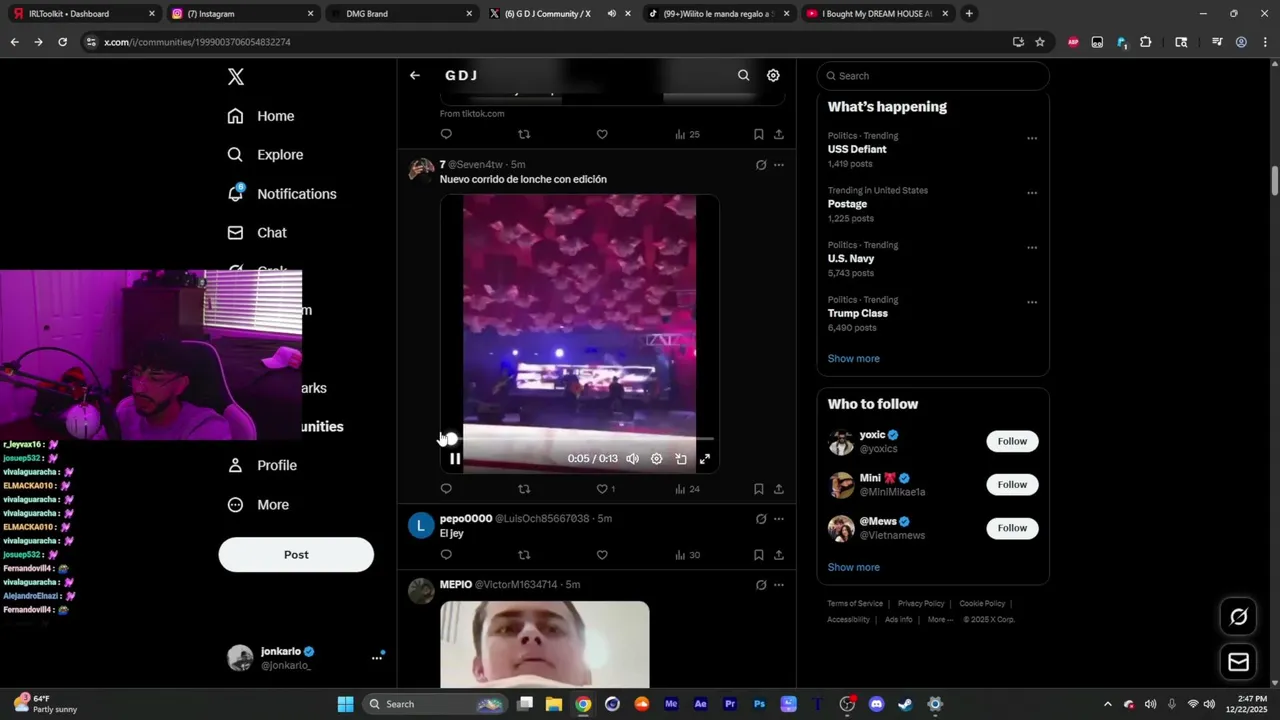Follow @Mews

[1012, 528]
